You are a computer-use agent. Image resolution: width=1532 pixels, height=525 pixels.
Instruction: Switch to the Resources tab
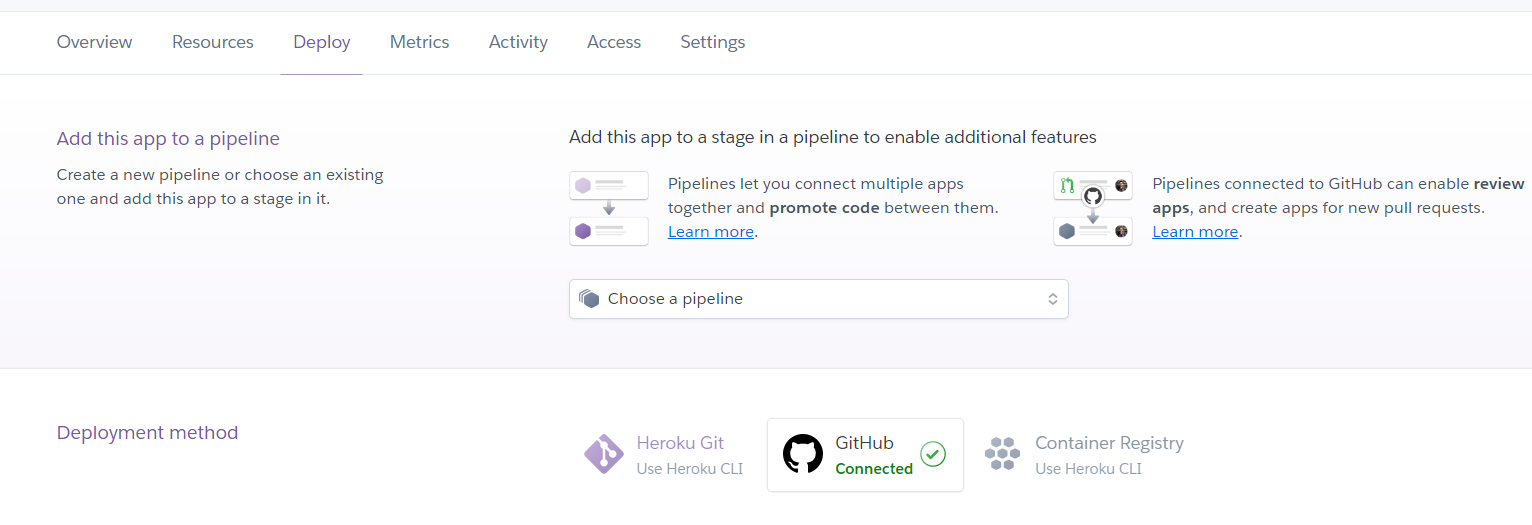(x=213, y=42)
